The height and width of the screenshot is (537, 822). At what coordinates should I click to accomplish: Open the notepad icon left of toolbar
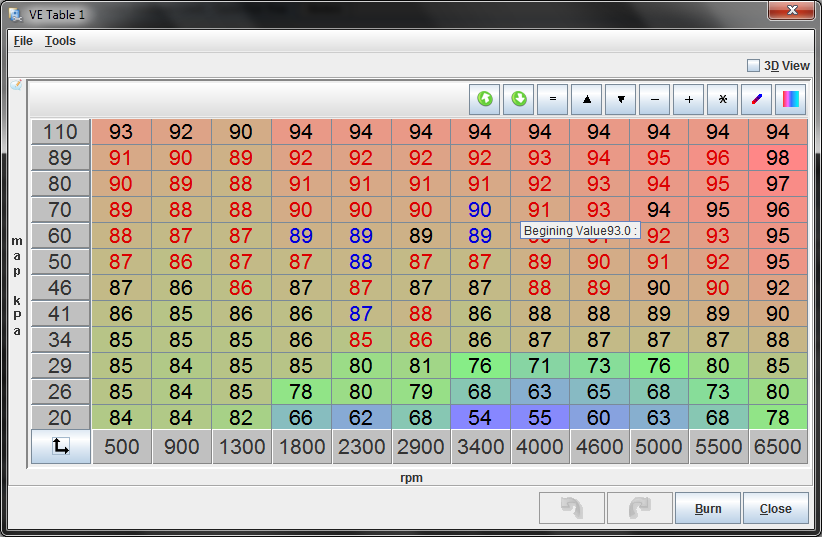point(16,84)
